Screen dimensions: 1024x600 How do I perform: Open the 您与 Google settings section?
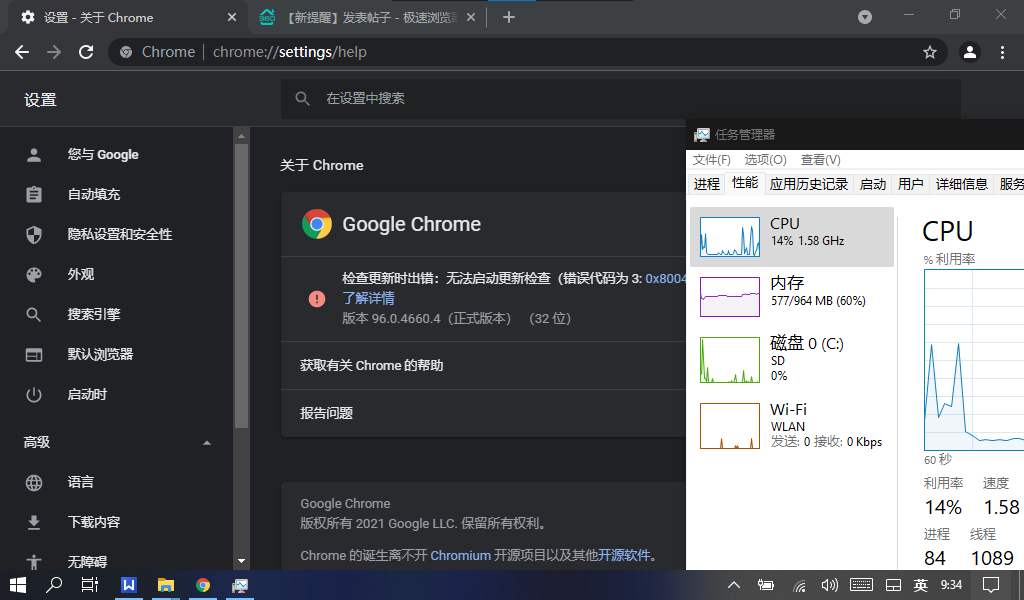tap(103, 155)
